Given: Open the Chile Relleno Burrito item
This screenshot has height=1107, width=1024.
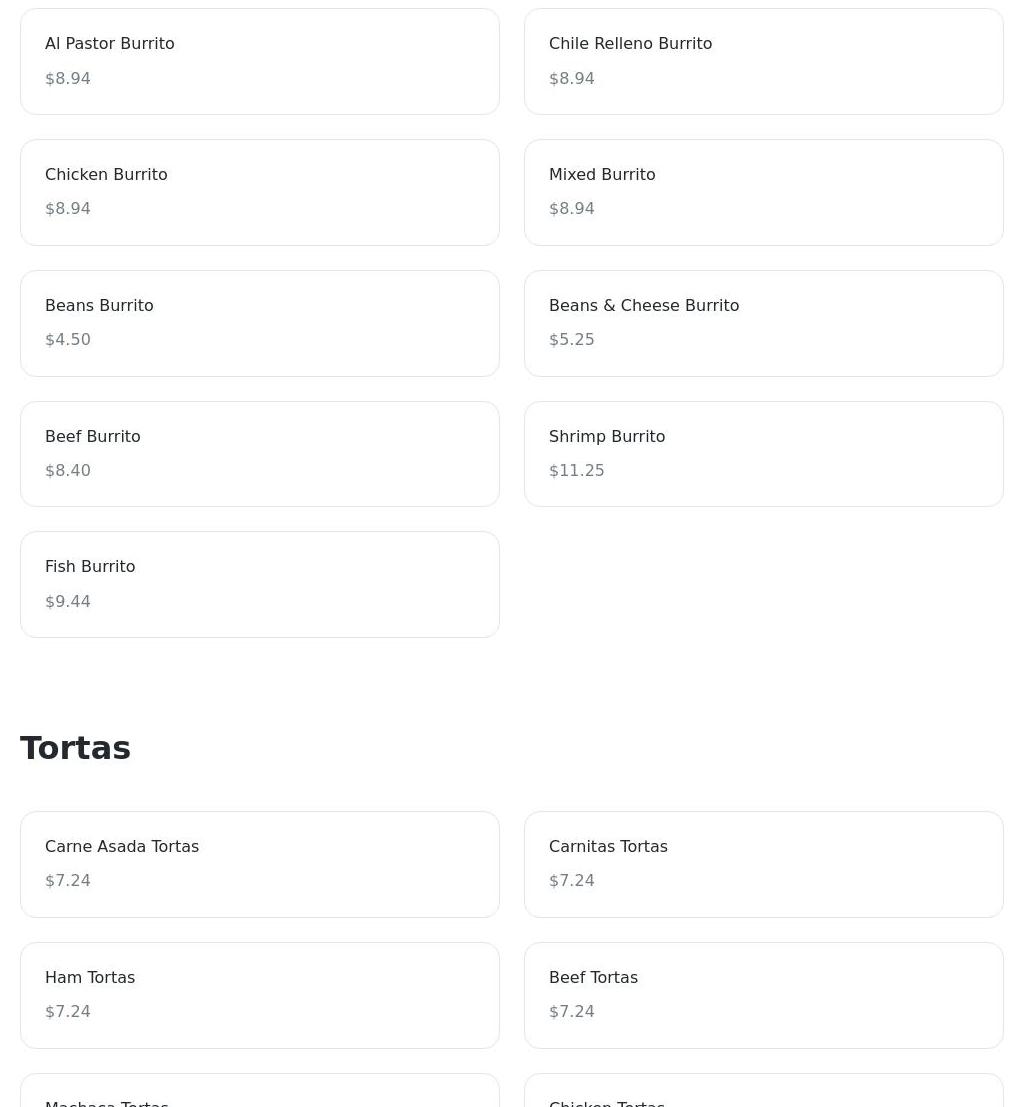Looking at the screenshot, I should pyautogui.click(x=763, y=61).
